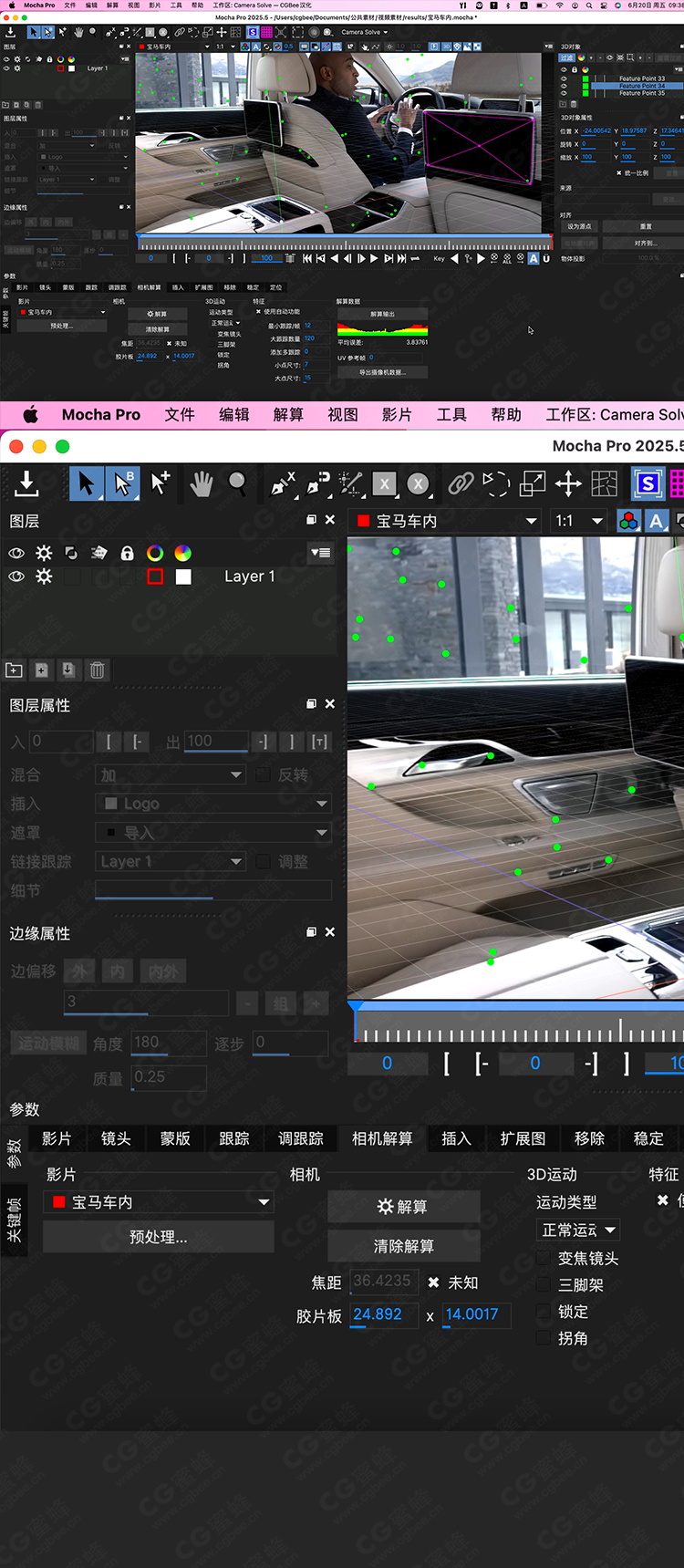
Task: Toggle the blue S surface icon, enlarged toolbar
Action: click(648, 483)
